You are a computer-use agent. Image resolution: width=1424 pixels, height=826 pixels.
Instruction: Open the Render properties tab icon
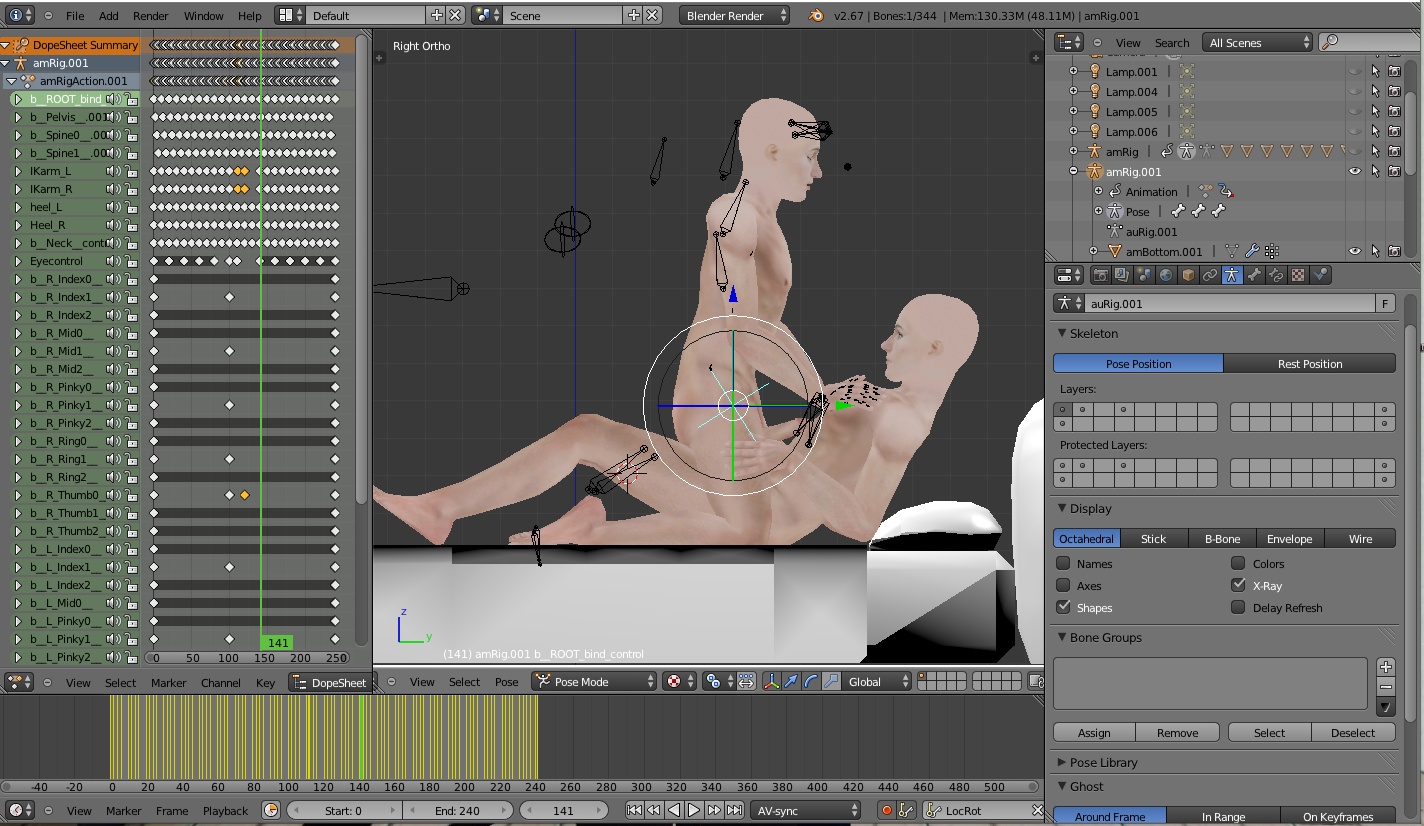coord(1101,275)
